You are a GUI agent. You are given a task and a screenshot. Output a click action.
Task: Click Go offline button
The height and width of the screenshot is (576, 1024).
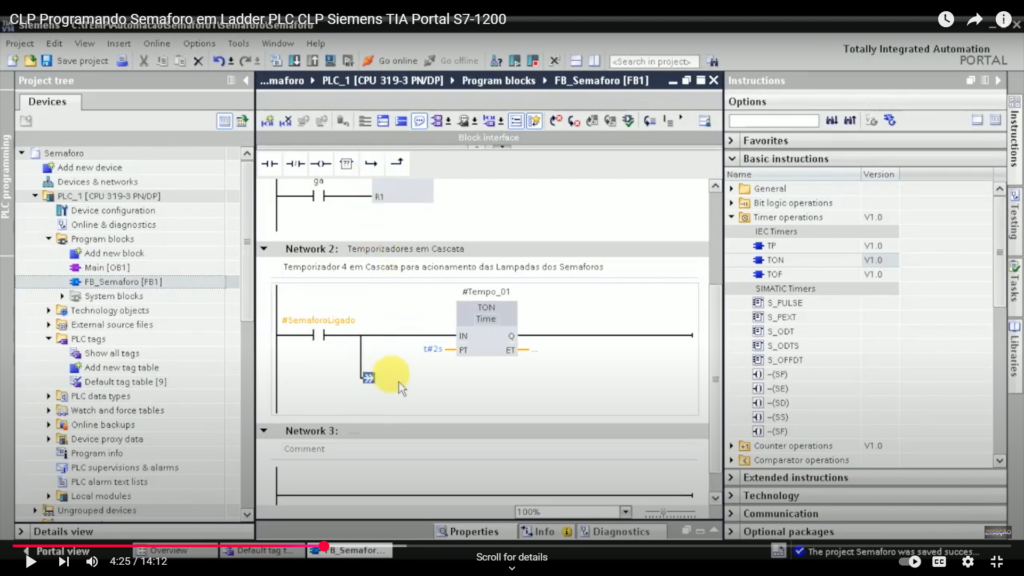point(451,61)
